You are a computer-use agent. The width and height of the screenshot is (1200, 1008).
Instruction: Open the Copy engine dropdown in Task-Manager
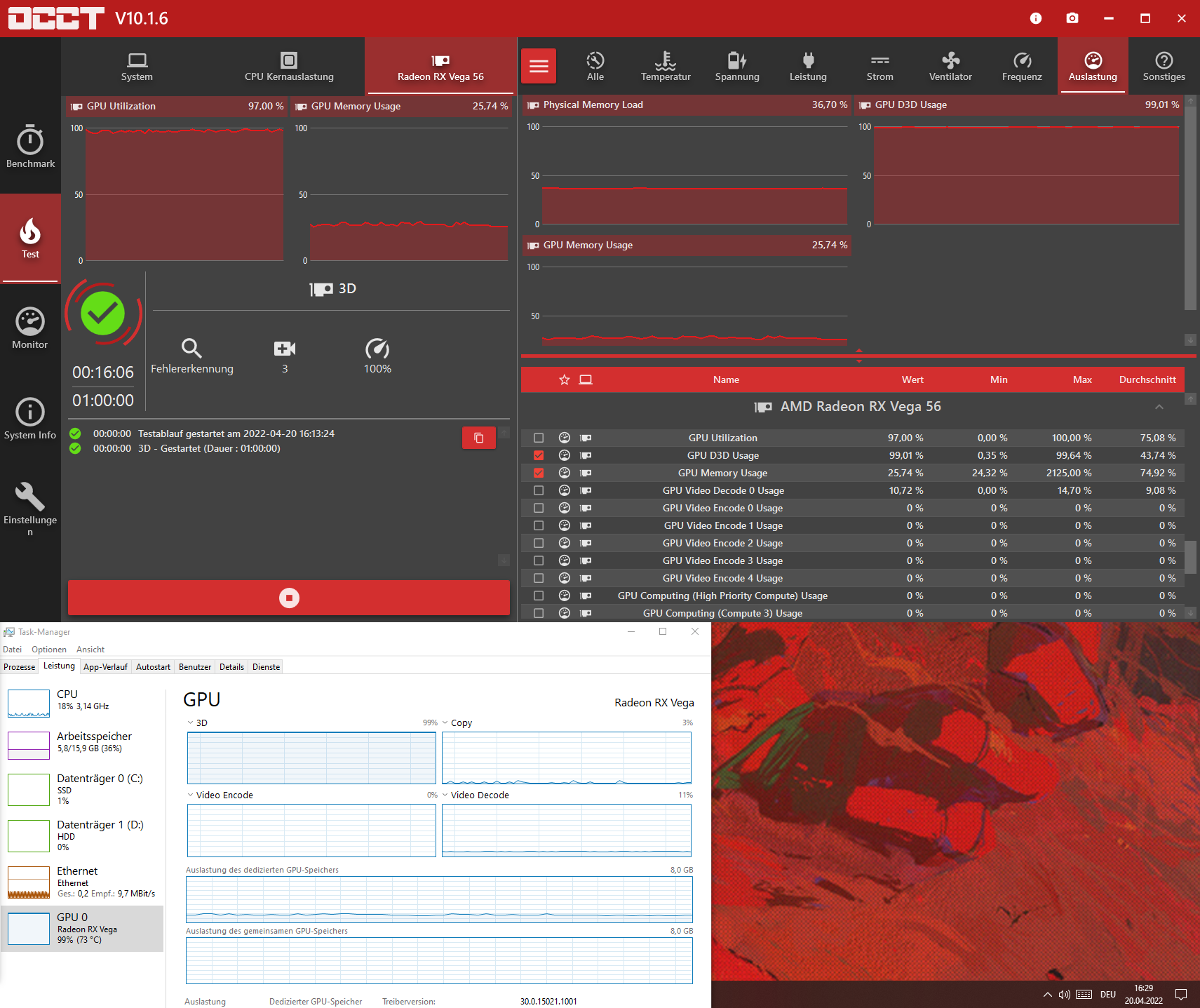click(445, 723)
